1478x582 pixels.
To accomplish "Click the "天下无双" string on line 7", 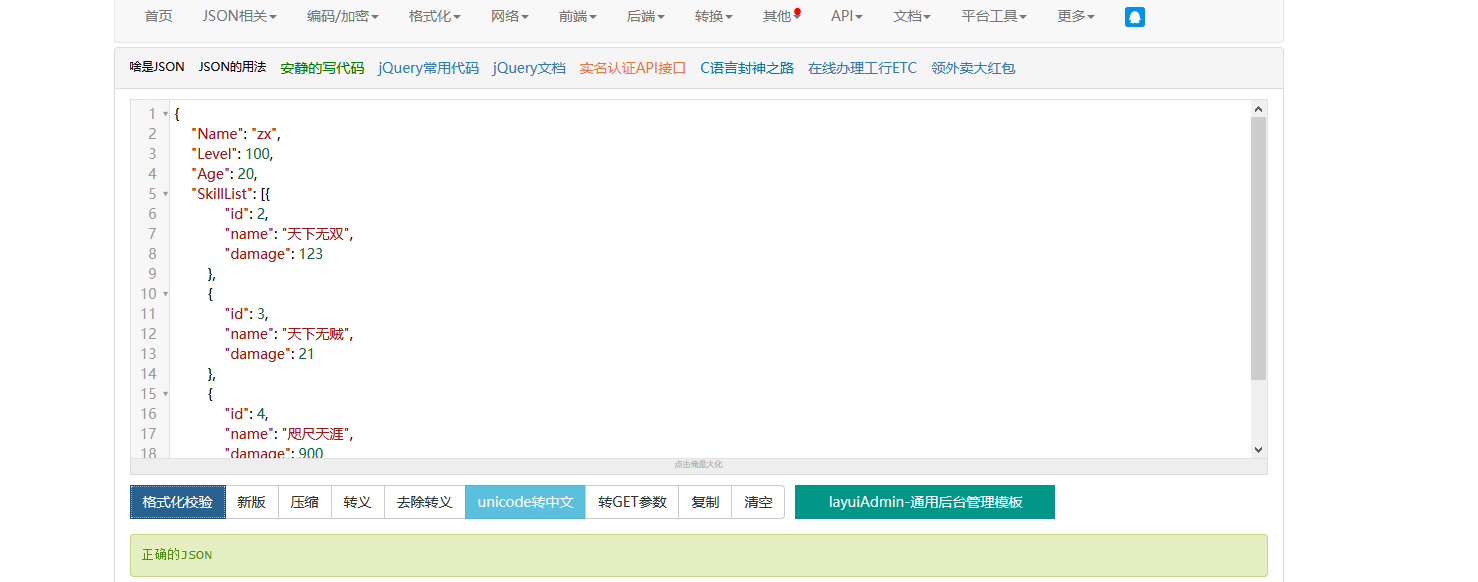I will coord(315,234).
